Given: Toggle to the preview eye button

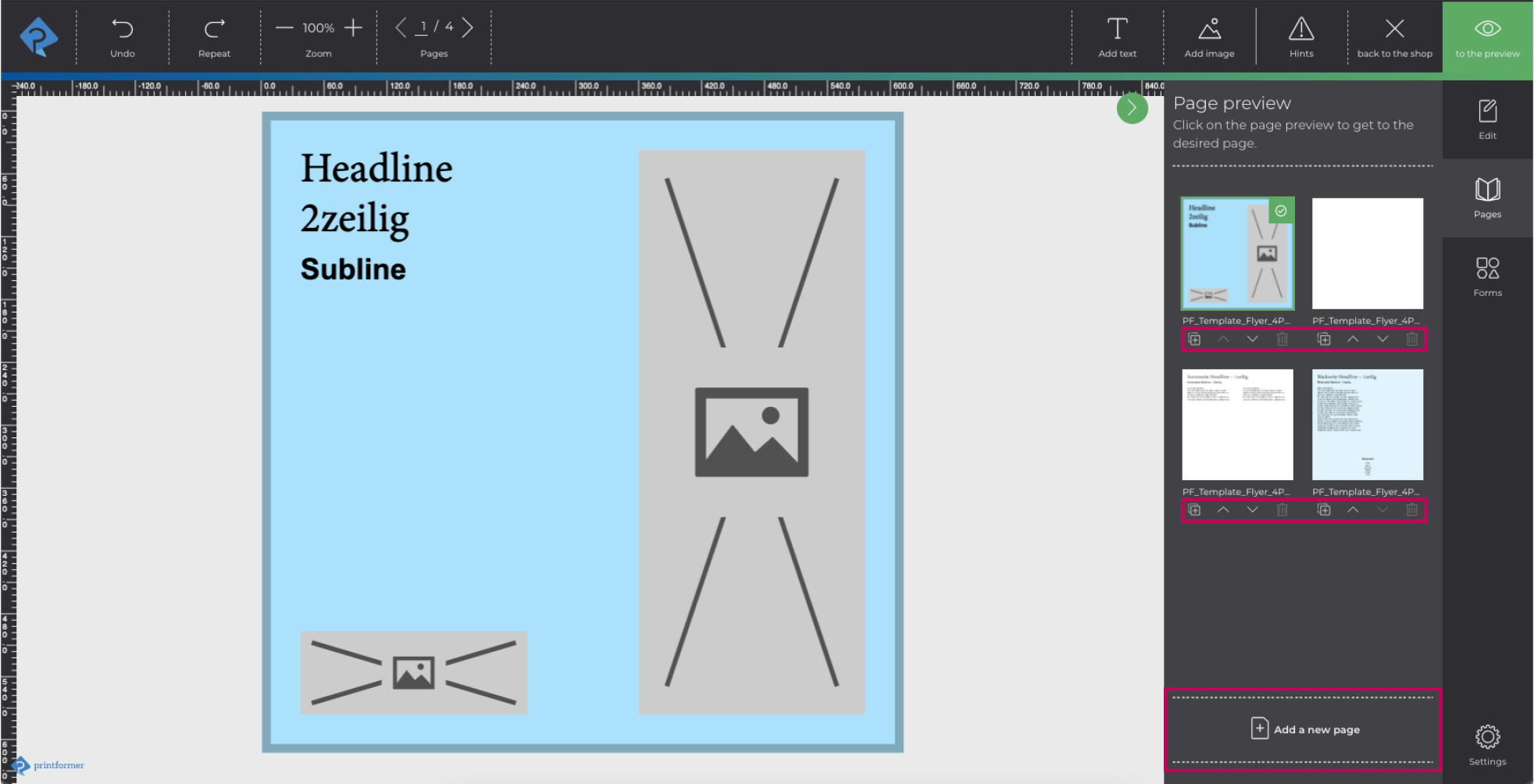Looking at the screenshot, I should [1487, 30].
